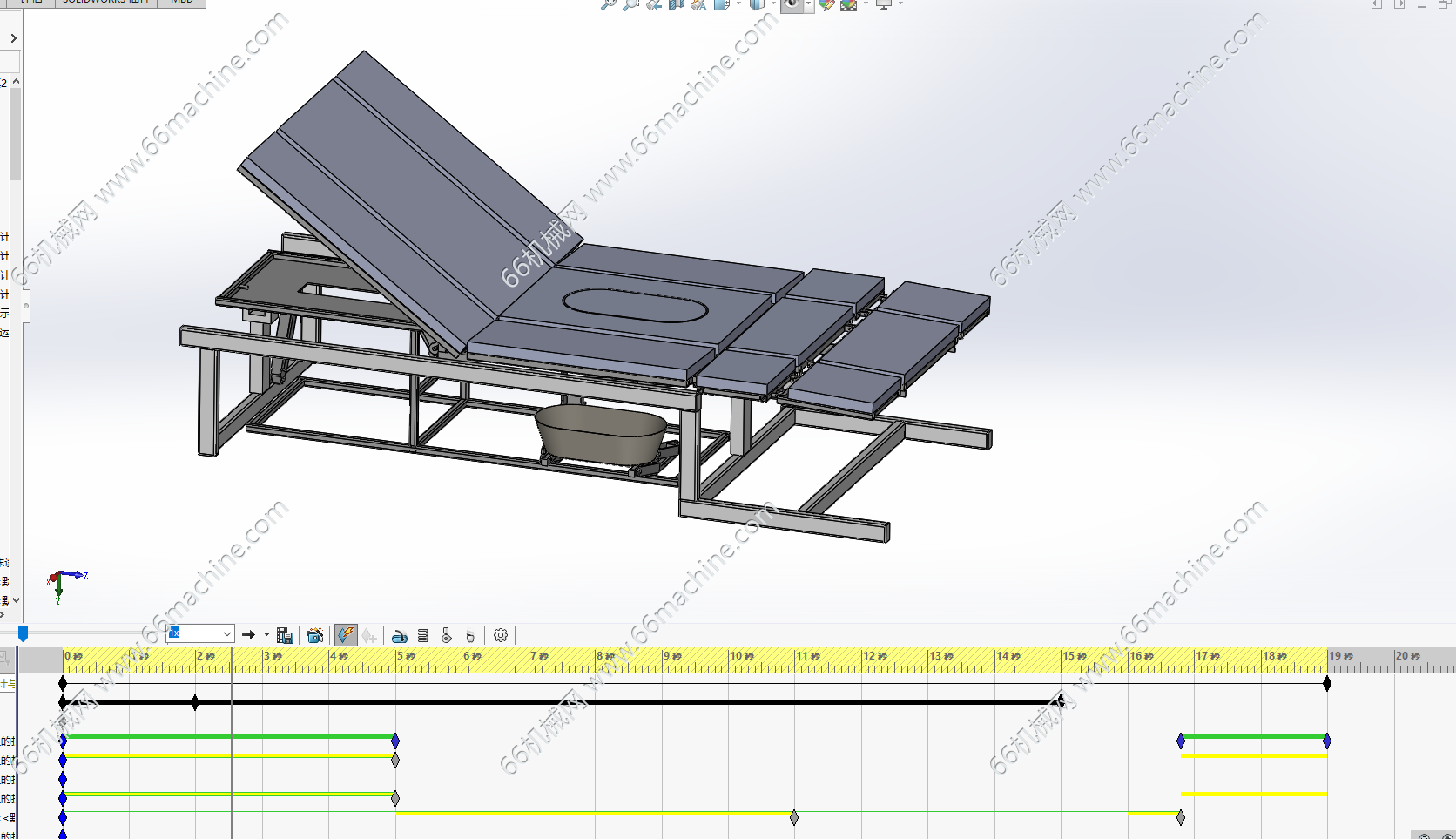This screenshot has height=839, width=1456.
Task: Open the SOLIDWORKS add-ins tab
Action: (x=105, y=3)
